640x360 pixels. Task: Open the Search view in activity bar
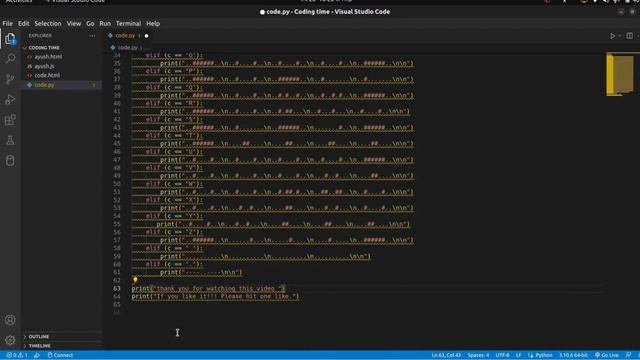(10, 58)
